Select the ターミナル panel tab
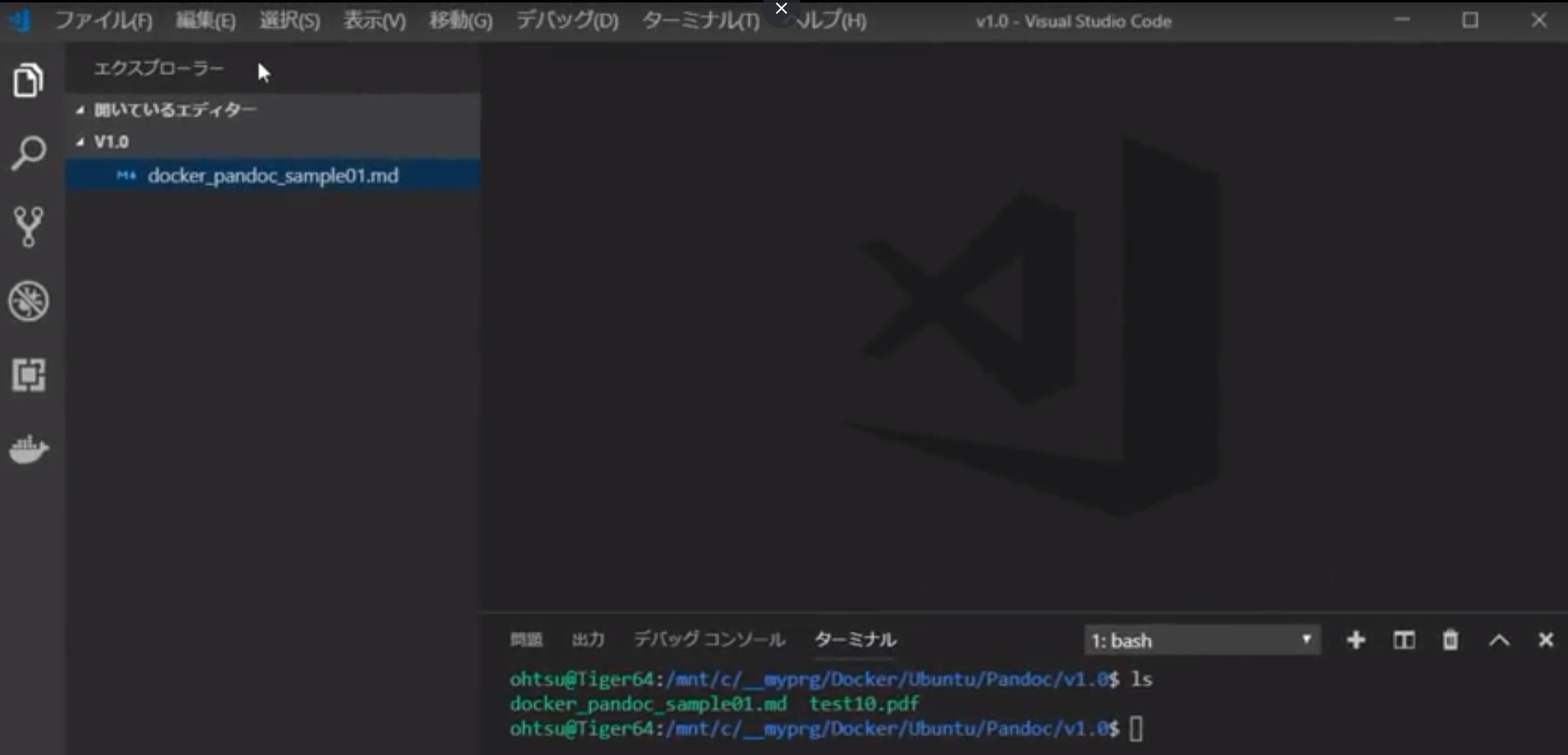Image resolution: width=1568 pixels, height=755 pixels. 855,639
